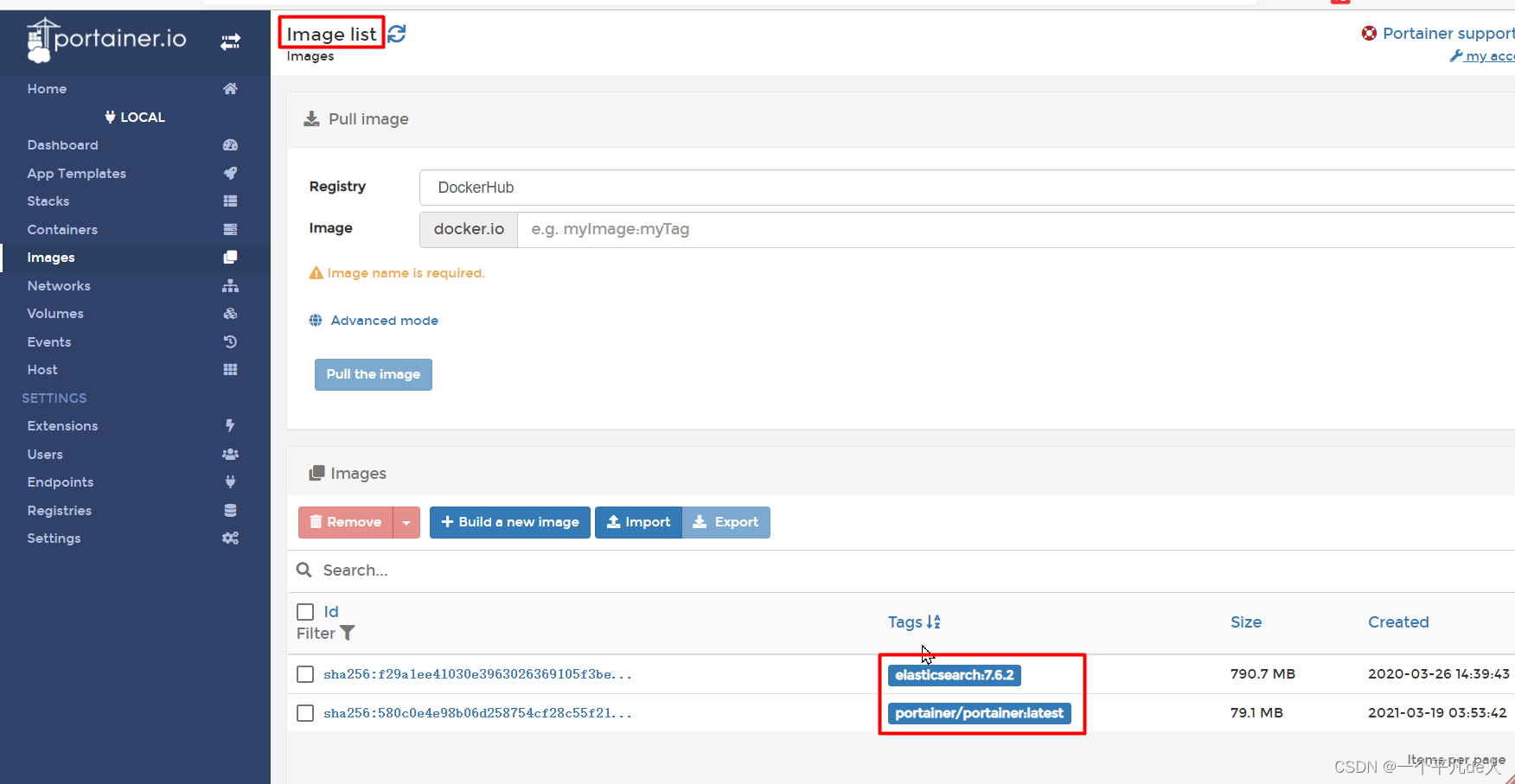This screenshot has width=1515, height=784.
Task: Switch to Advanced mode link
Action: [385, 320]
